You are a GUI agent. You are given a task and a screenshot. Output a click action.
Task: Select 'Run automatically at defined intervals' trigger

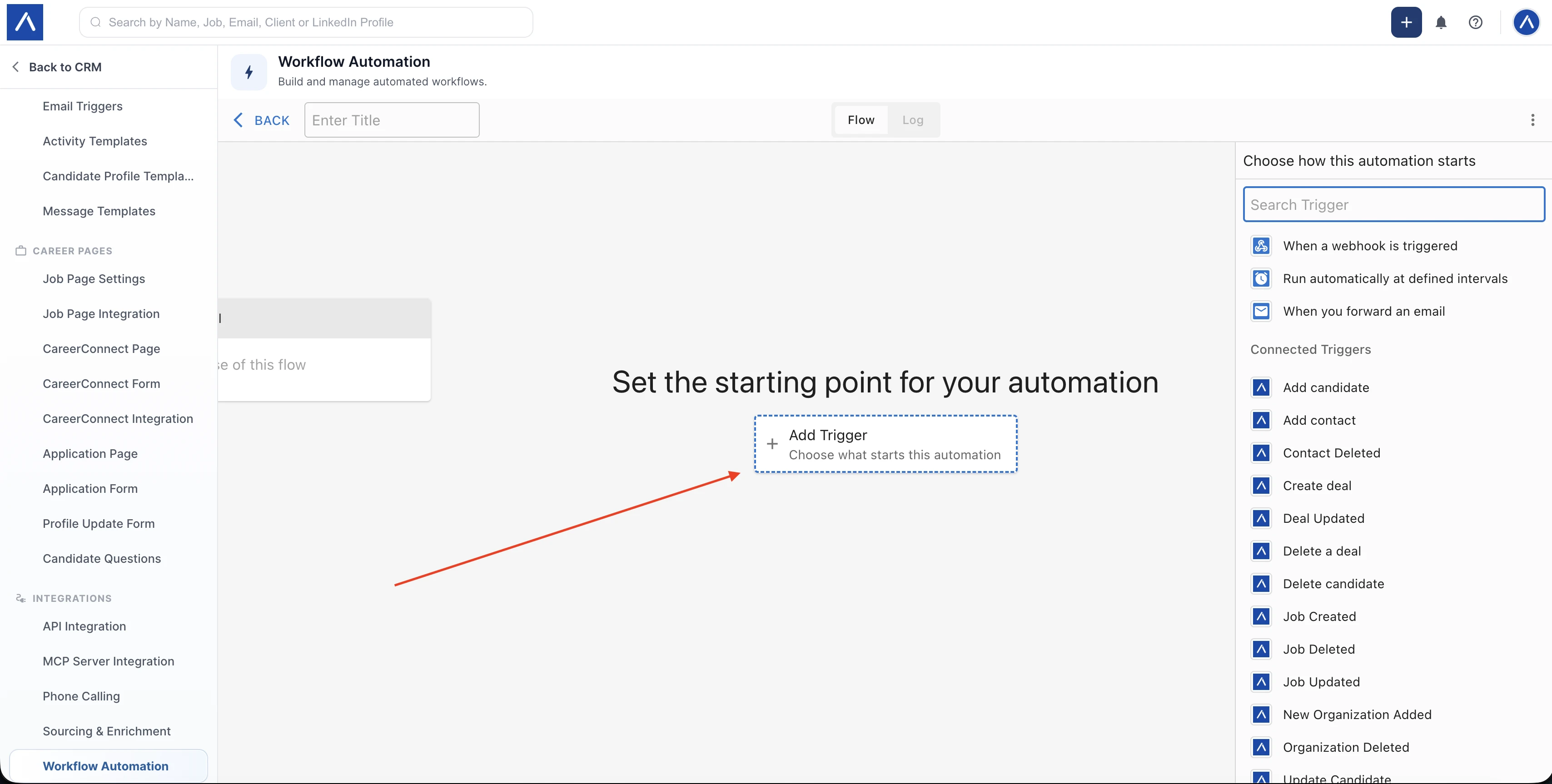1395,278
